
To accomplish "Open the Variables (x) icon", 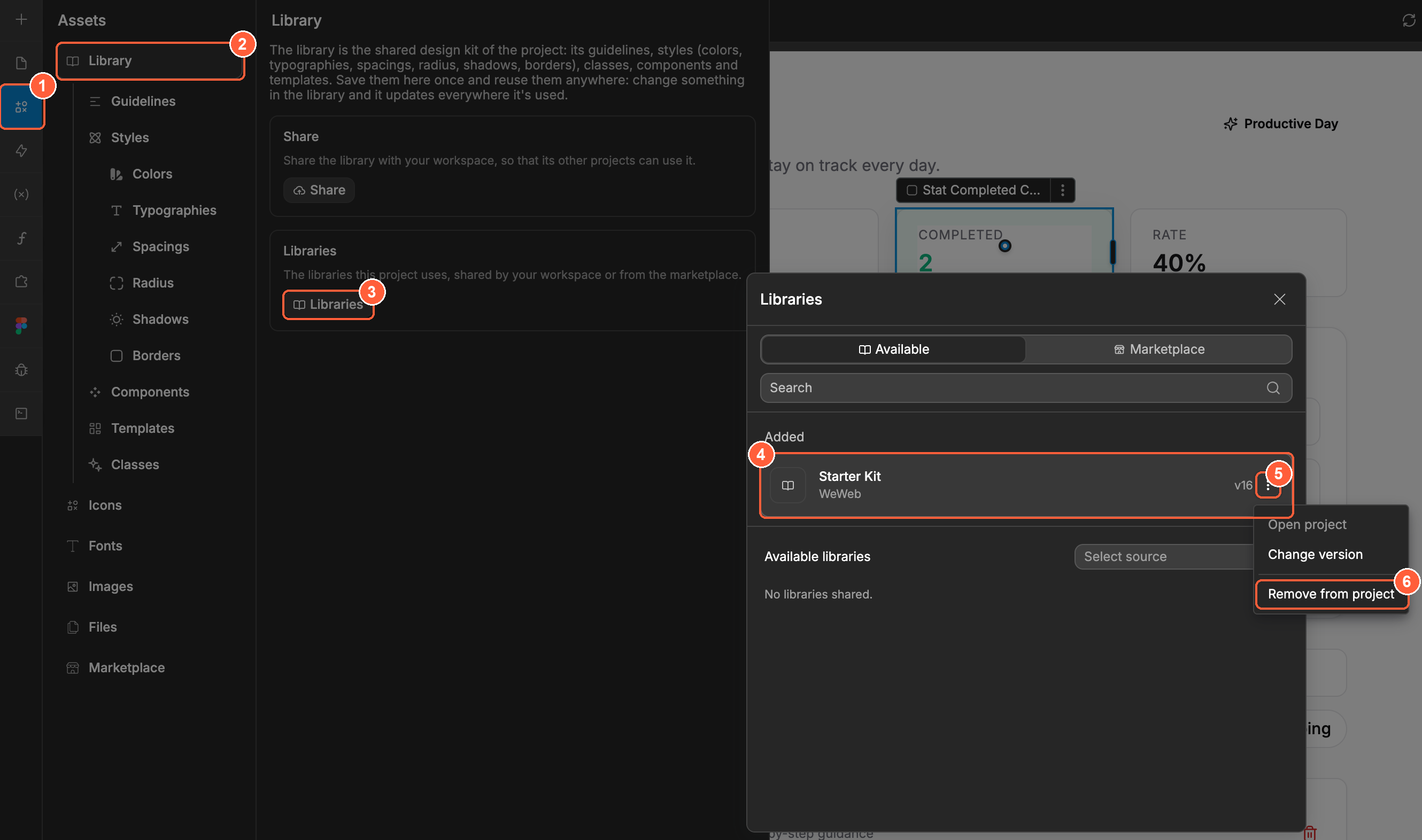I will pyautogui.click(x=21, y=194).
